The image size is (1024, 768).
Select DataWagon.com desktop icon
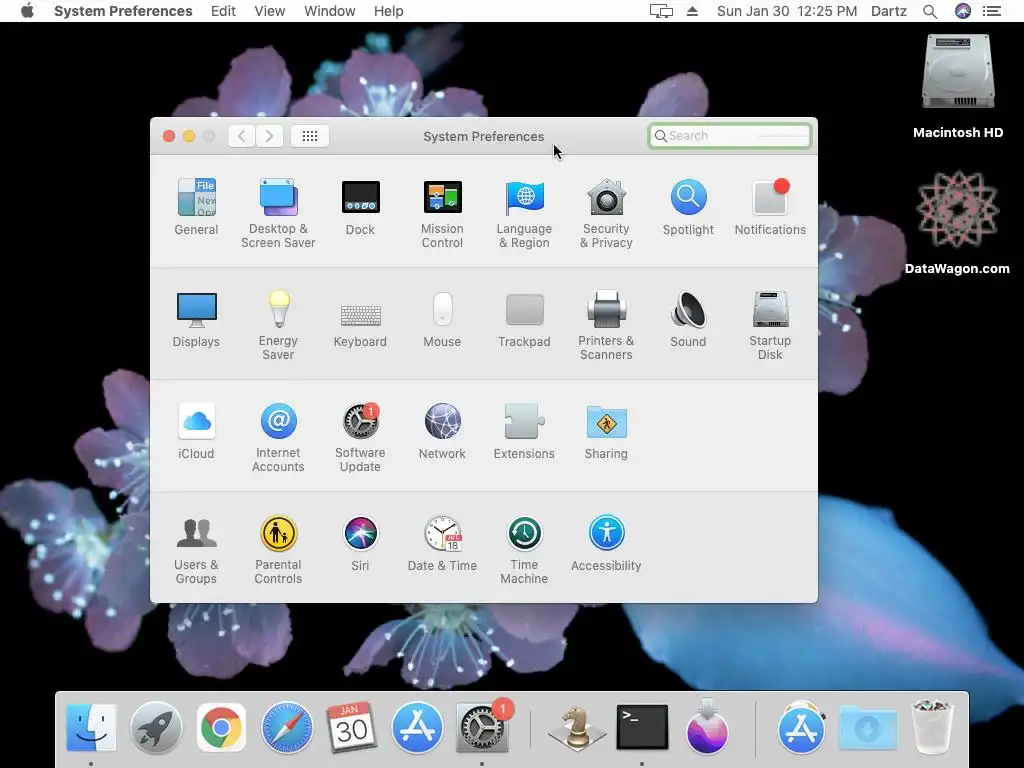957,222
